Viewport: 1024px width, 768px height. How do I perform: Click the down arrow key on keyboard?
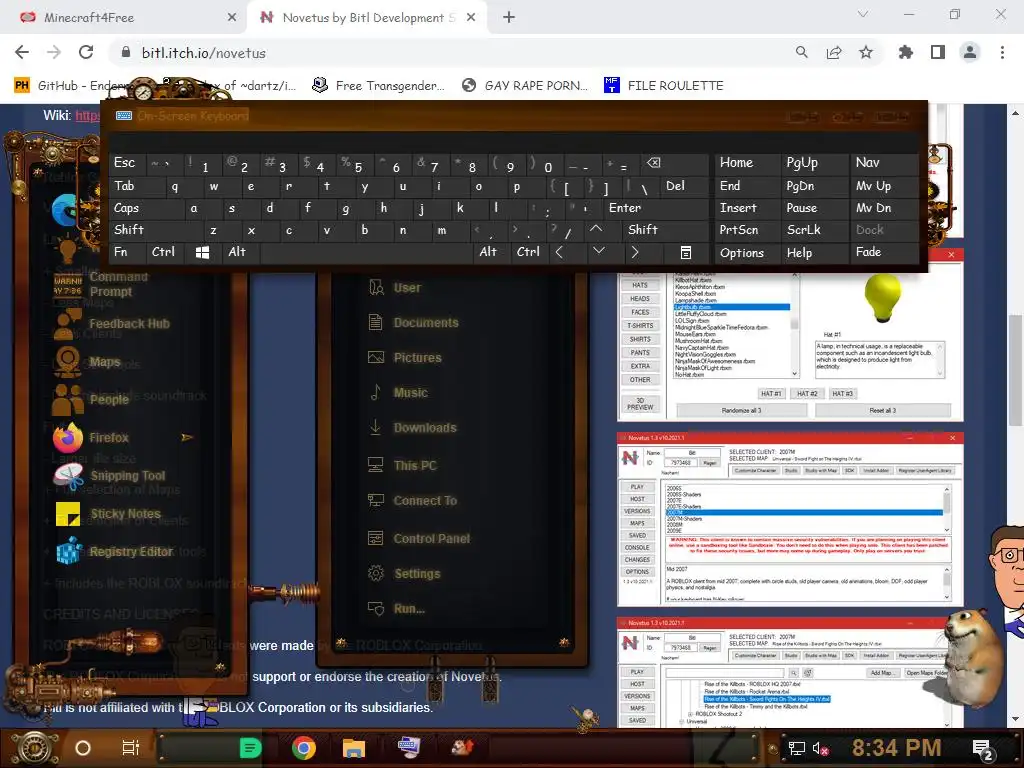(x=598, y=252)
